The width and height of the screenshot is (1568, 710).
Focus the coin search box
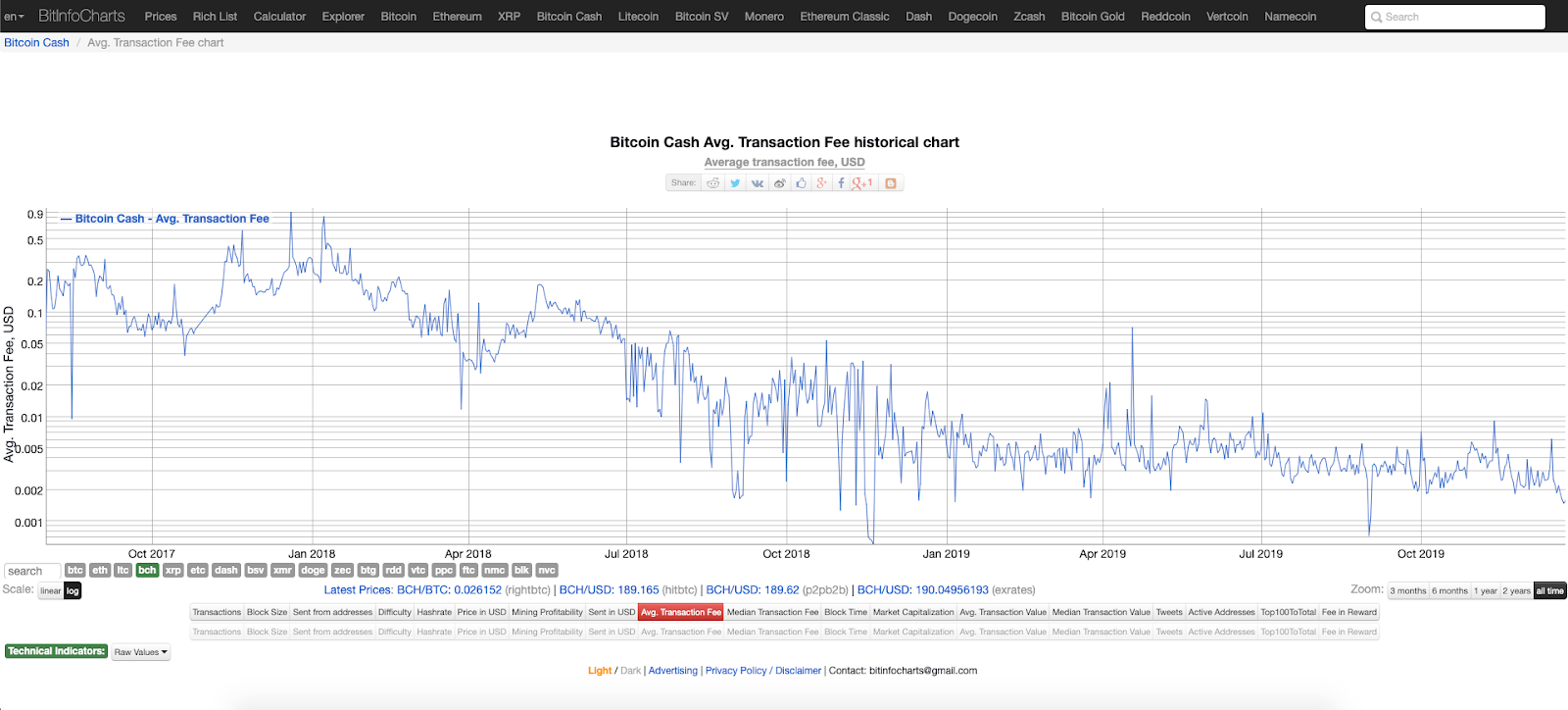32,571
